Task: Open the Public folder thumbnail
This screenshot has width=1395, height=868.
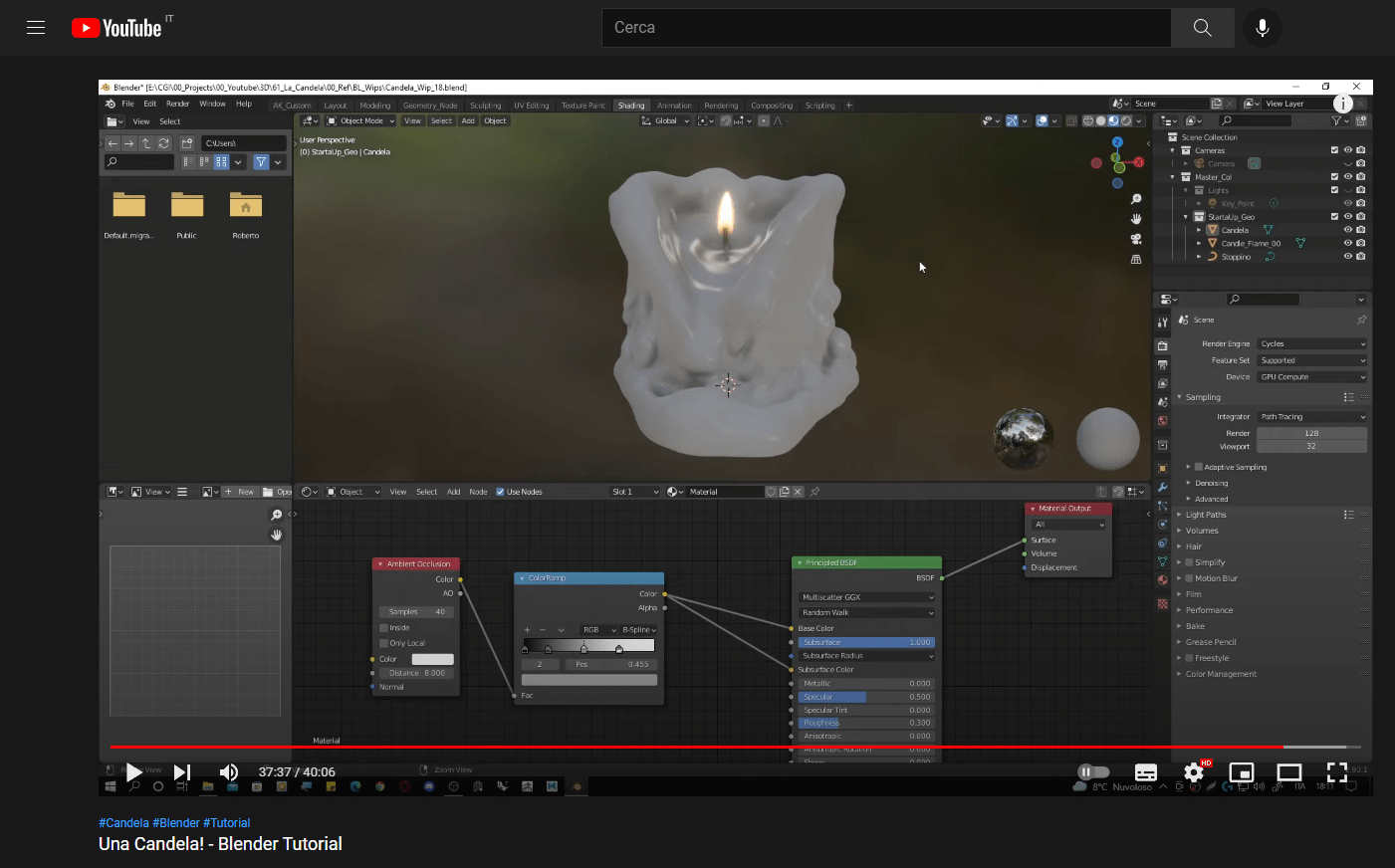Action: (187, 205)
